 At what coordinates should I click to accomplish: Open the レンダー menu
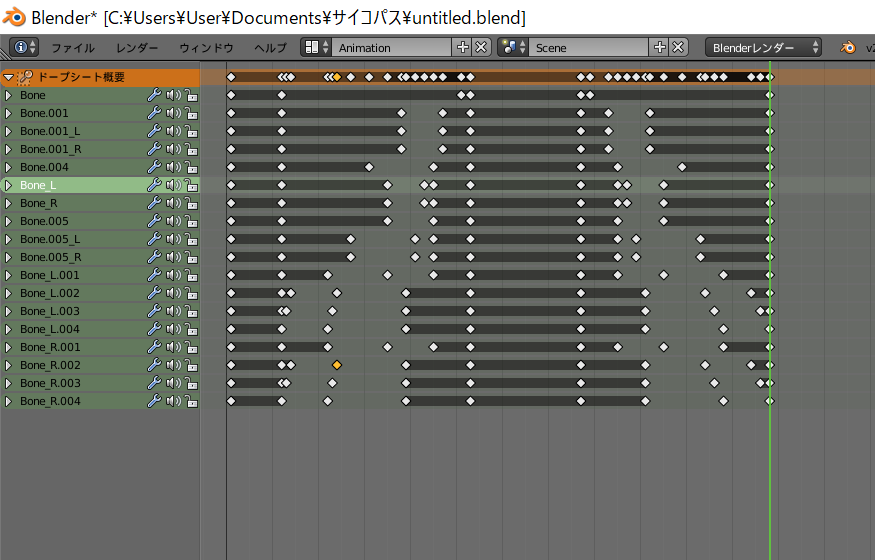click(137, 48)
